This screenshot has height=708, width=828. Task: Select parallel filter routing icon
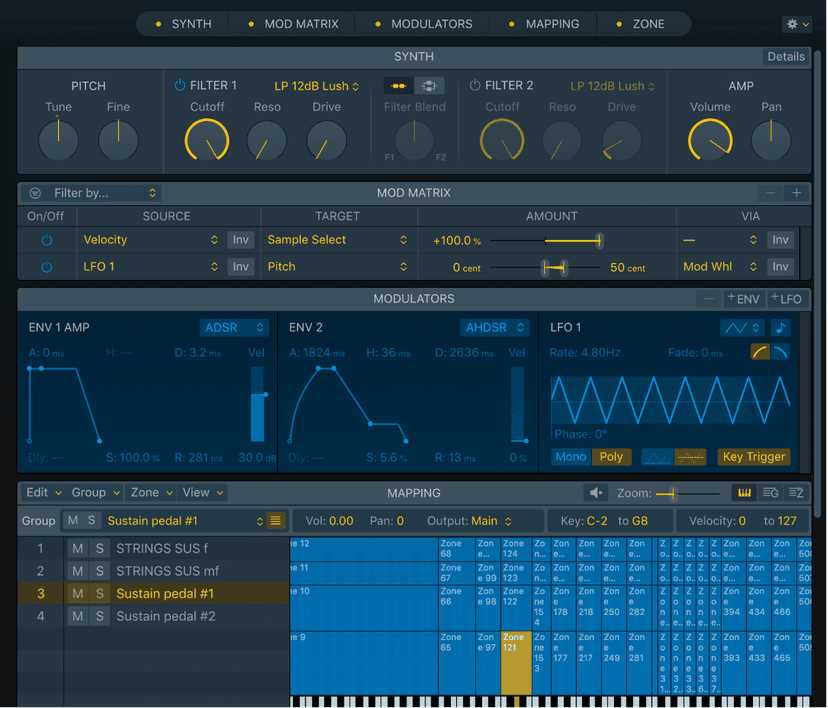[x=429, y=86]
